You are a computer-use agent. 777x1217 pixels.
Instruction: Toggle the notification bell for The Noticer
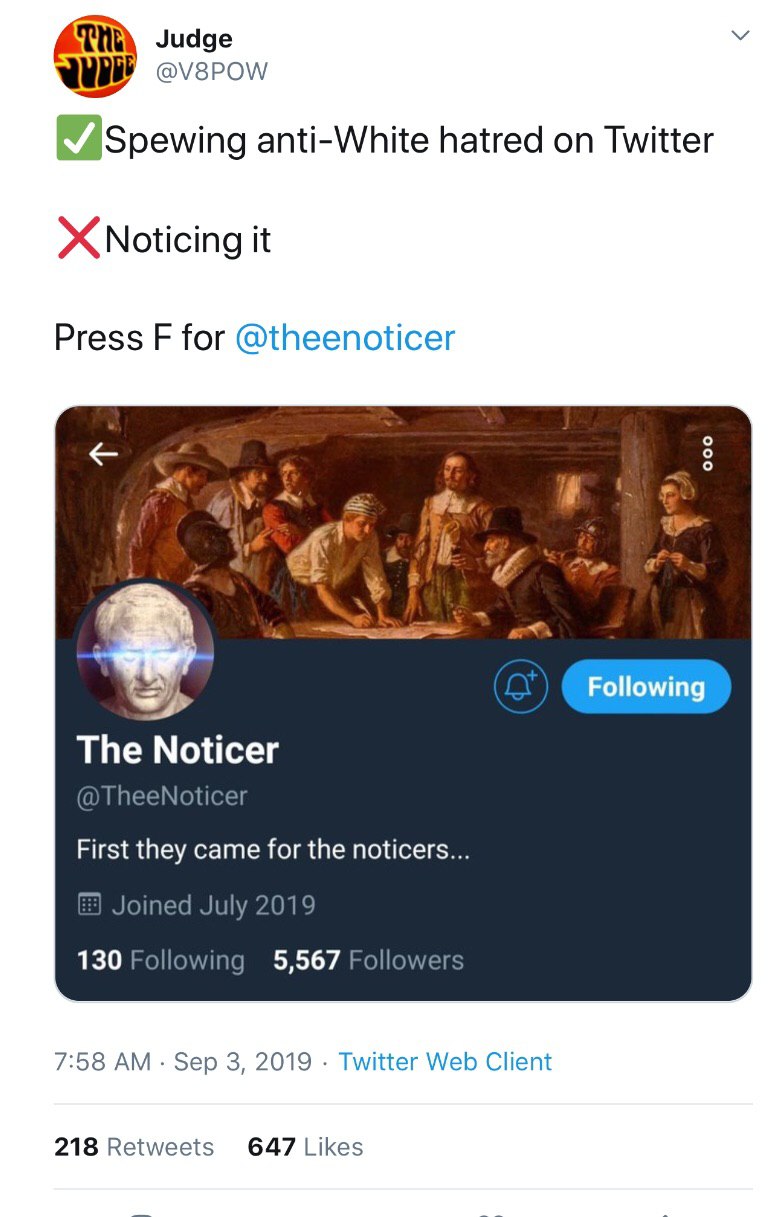coord(521,687)
